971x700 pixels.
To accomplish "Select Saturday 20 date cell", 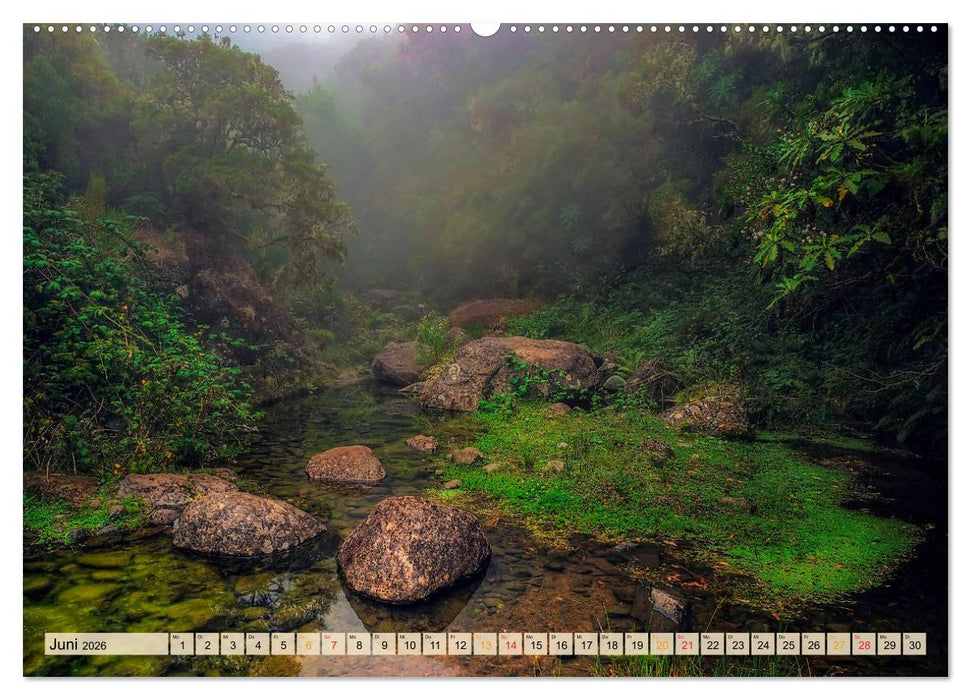I will coord(662,644).
